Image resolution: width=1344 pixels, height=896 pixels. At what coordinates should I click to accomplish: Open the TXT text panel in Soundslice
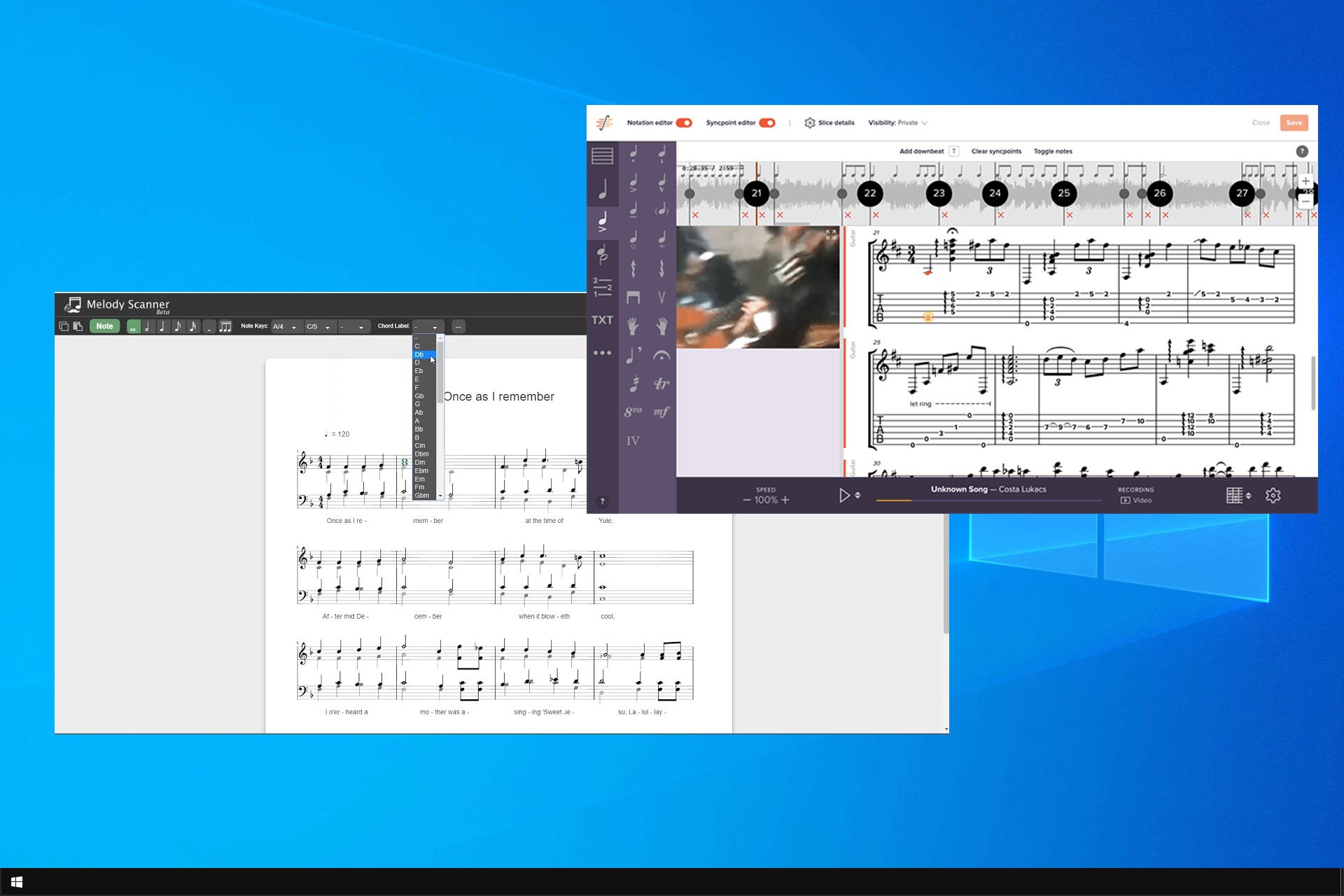602,320
